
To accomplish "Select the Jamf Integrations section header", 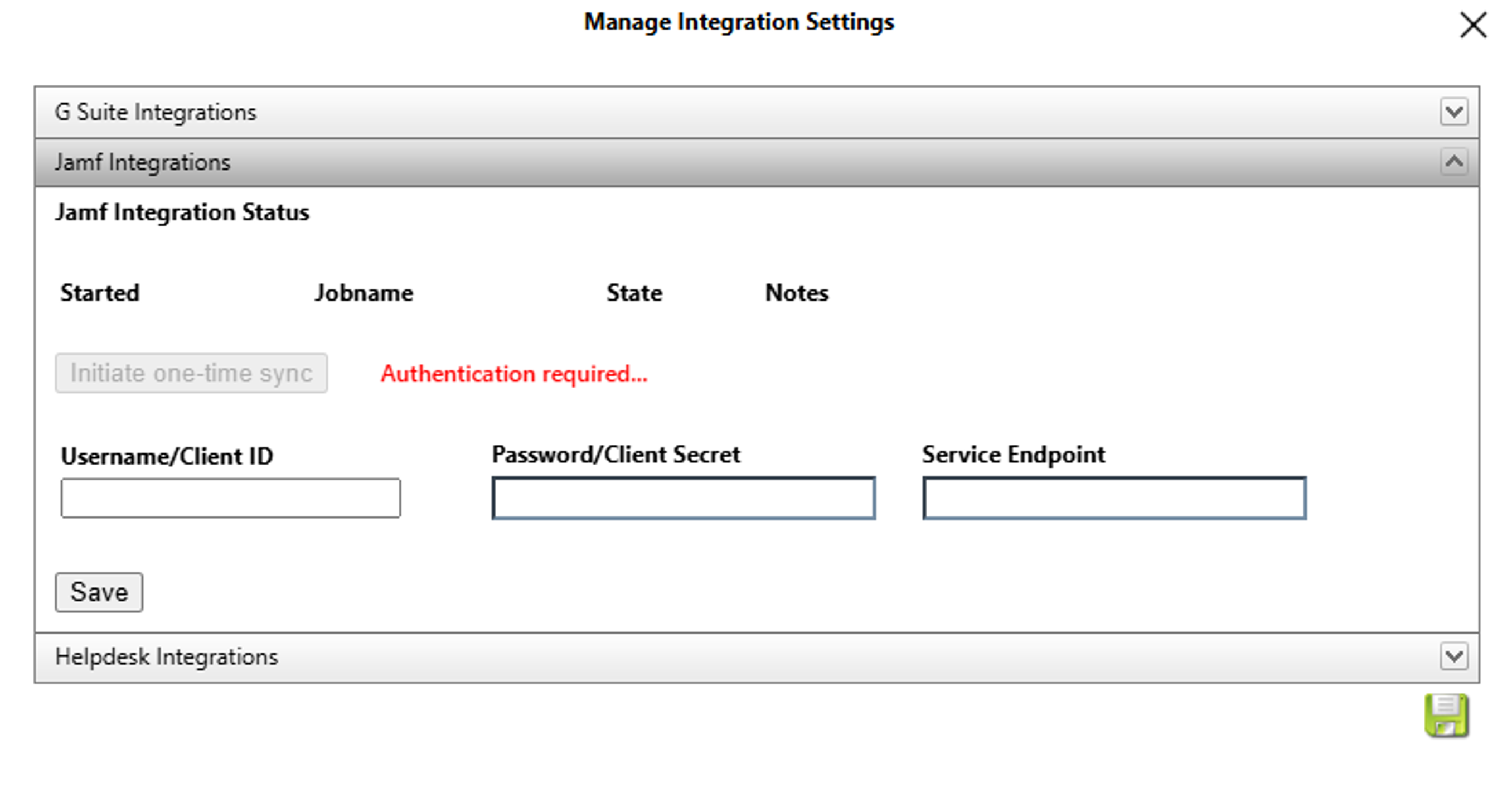I will click(x=757, y=163).
